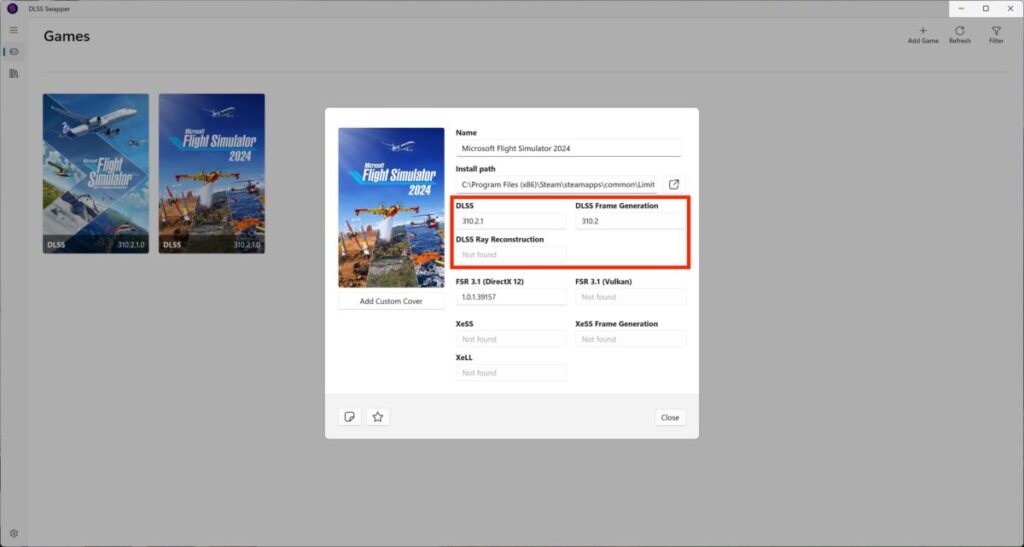1024x547 pixels.
Task: Open first Microsoft Flight Simulator game card
Action: pyautogui.click(x=96, y=174)
